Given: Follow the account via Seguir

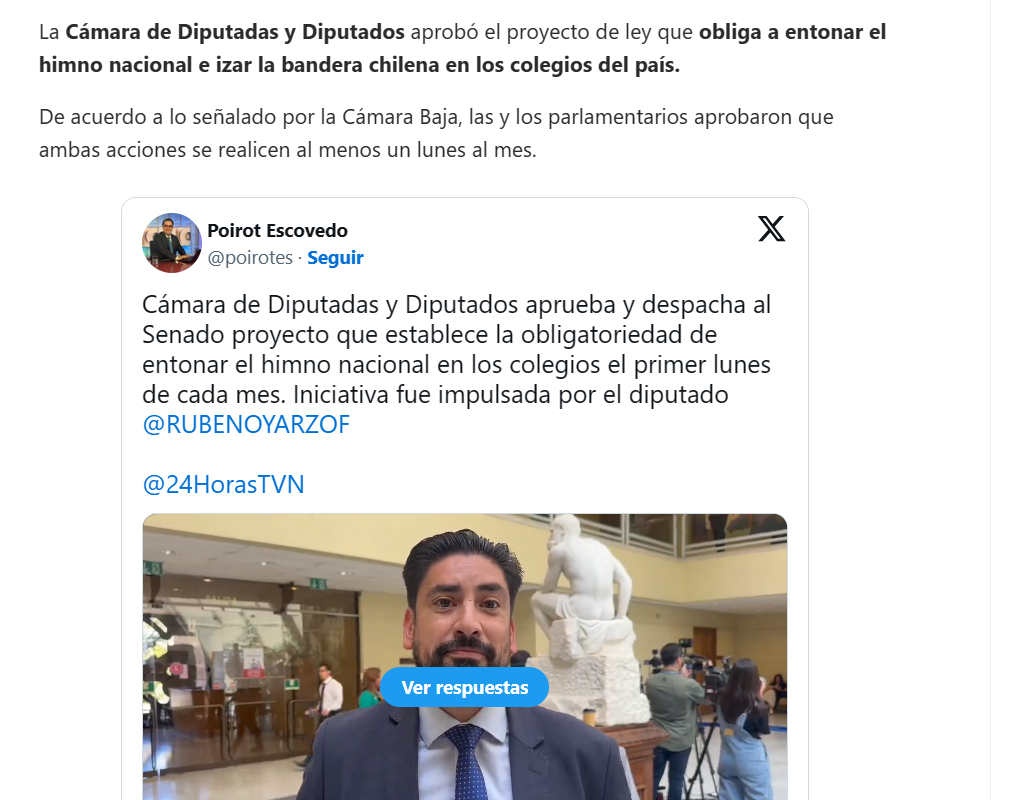Looking at the screenshot, I should tap(335, 257).
